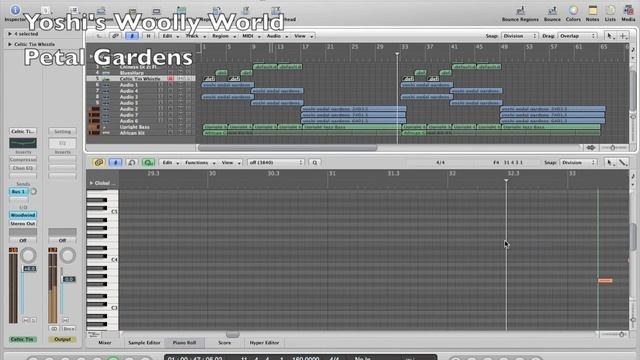This screenshot has width=640, height=360.
Task: Open the Arrange Edit menu
Action: [171, 36]
